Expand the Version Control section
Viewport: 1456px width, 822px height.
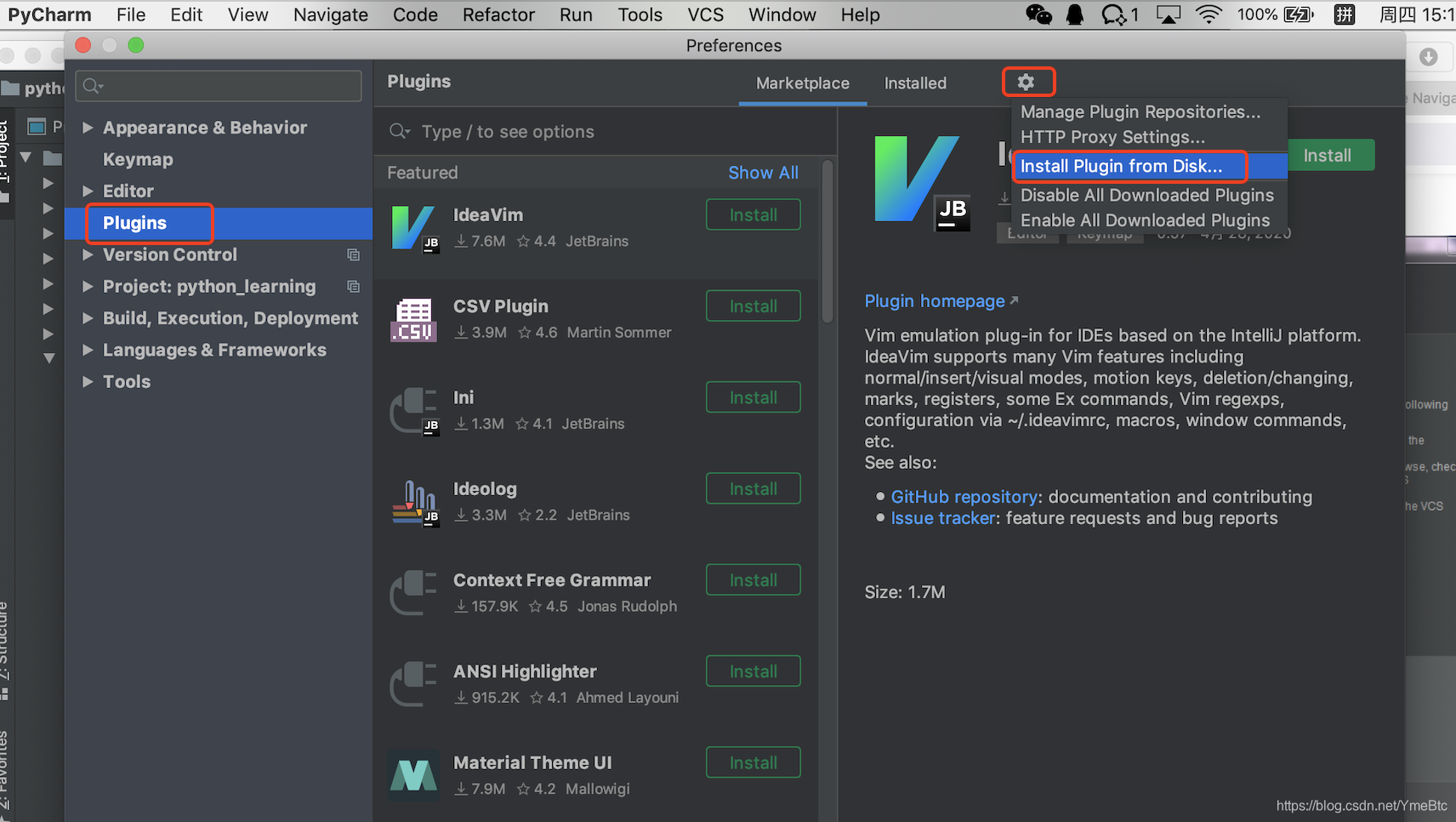88,254
